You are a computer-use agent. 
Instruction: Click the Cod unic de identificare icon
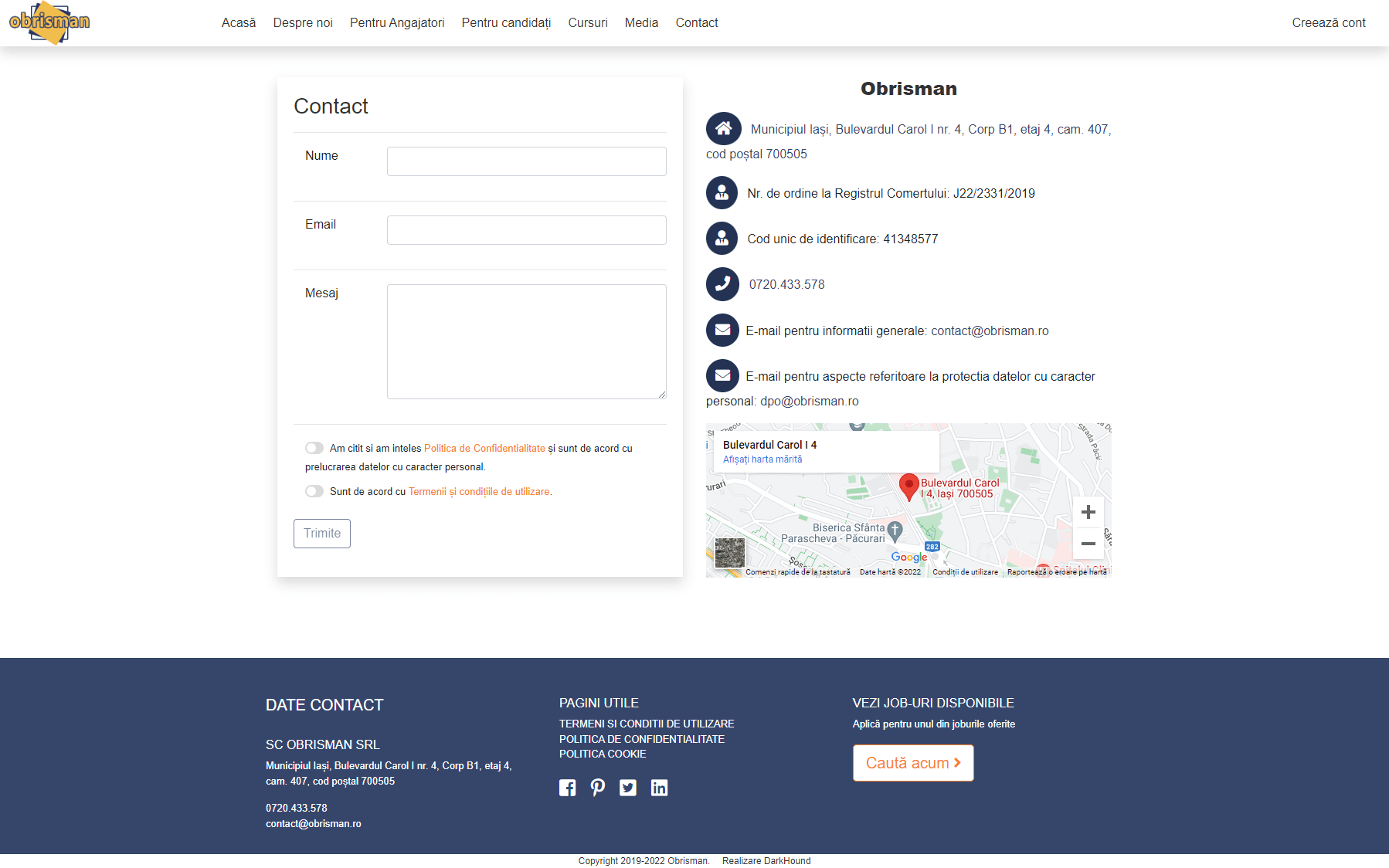[722, 239]
